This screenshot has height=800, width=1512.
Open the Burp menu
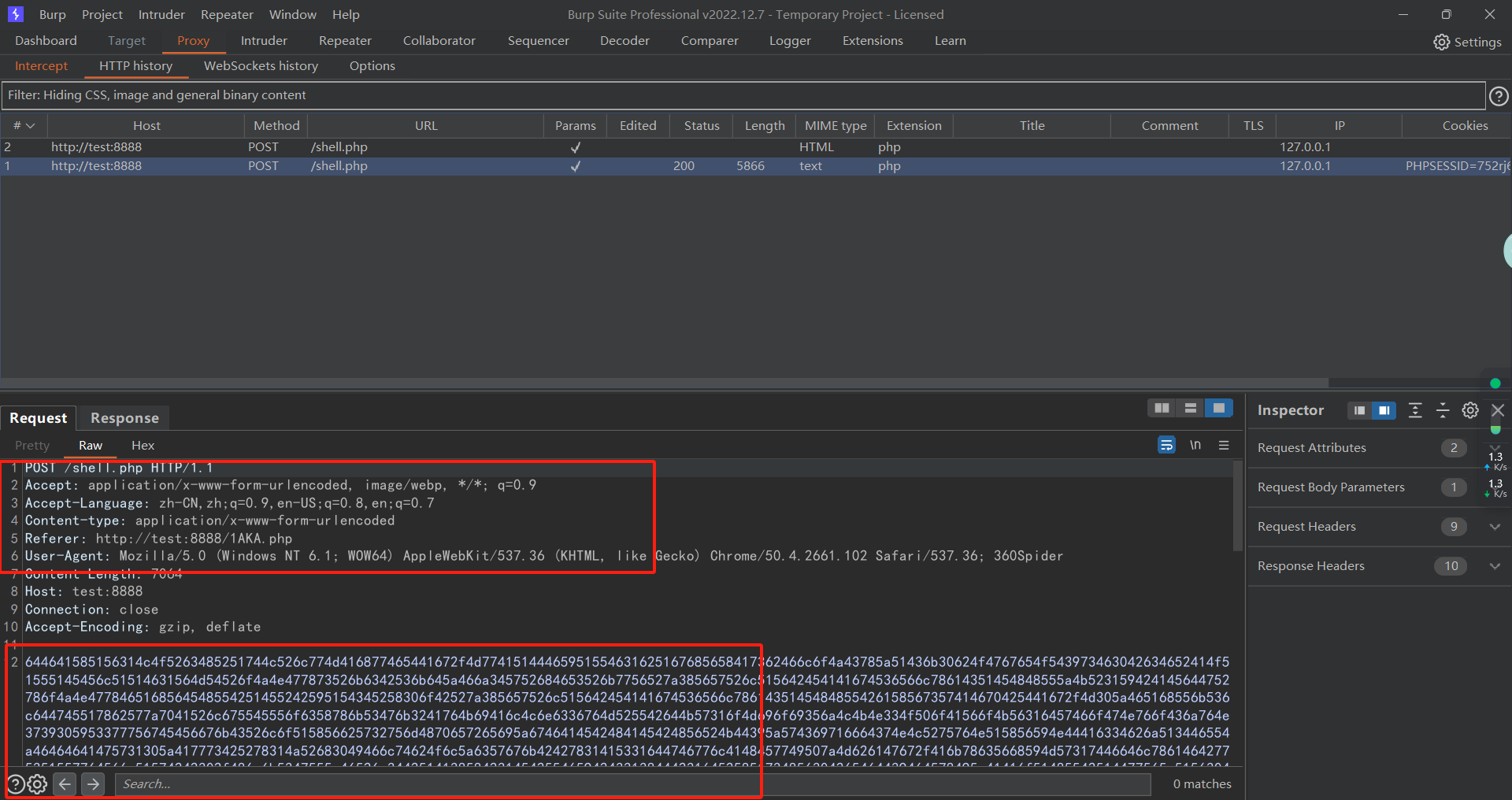point(53,14)
